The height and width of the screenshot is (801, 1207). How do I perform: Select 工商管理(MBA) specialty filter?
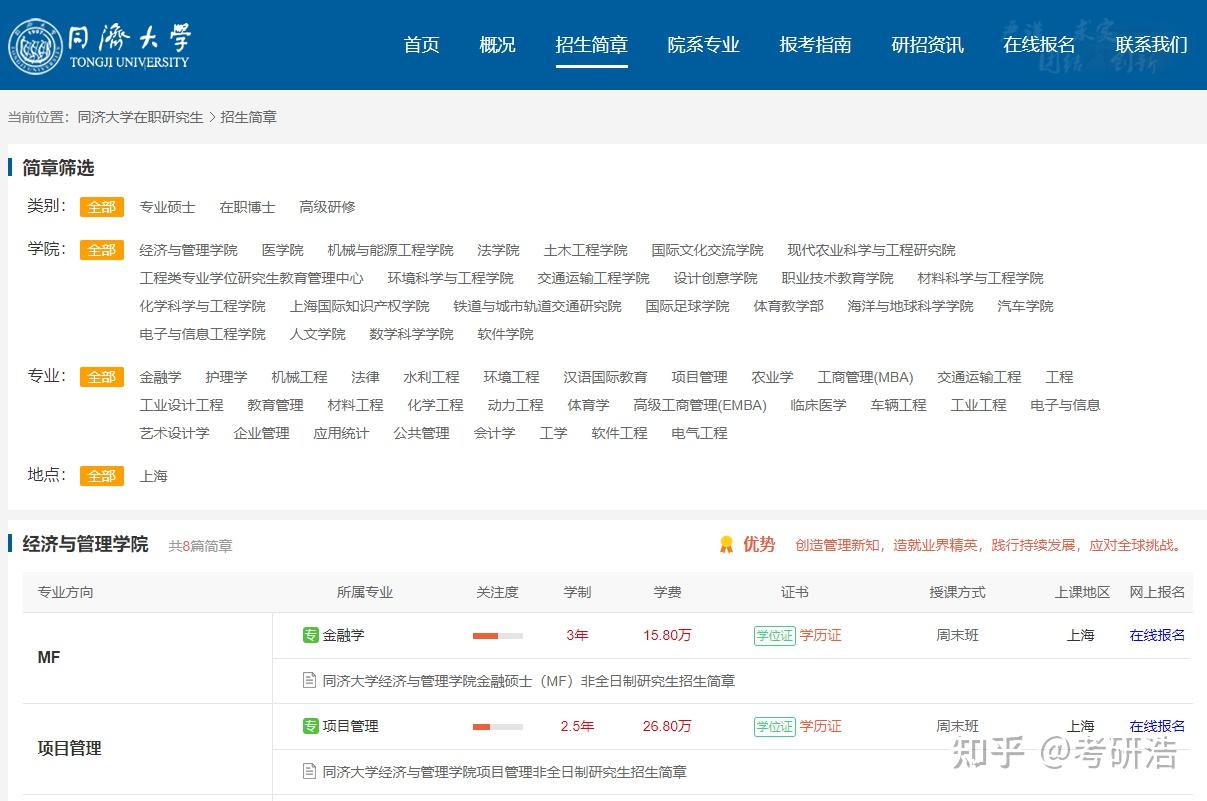(866, 377)
